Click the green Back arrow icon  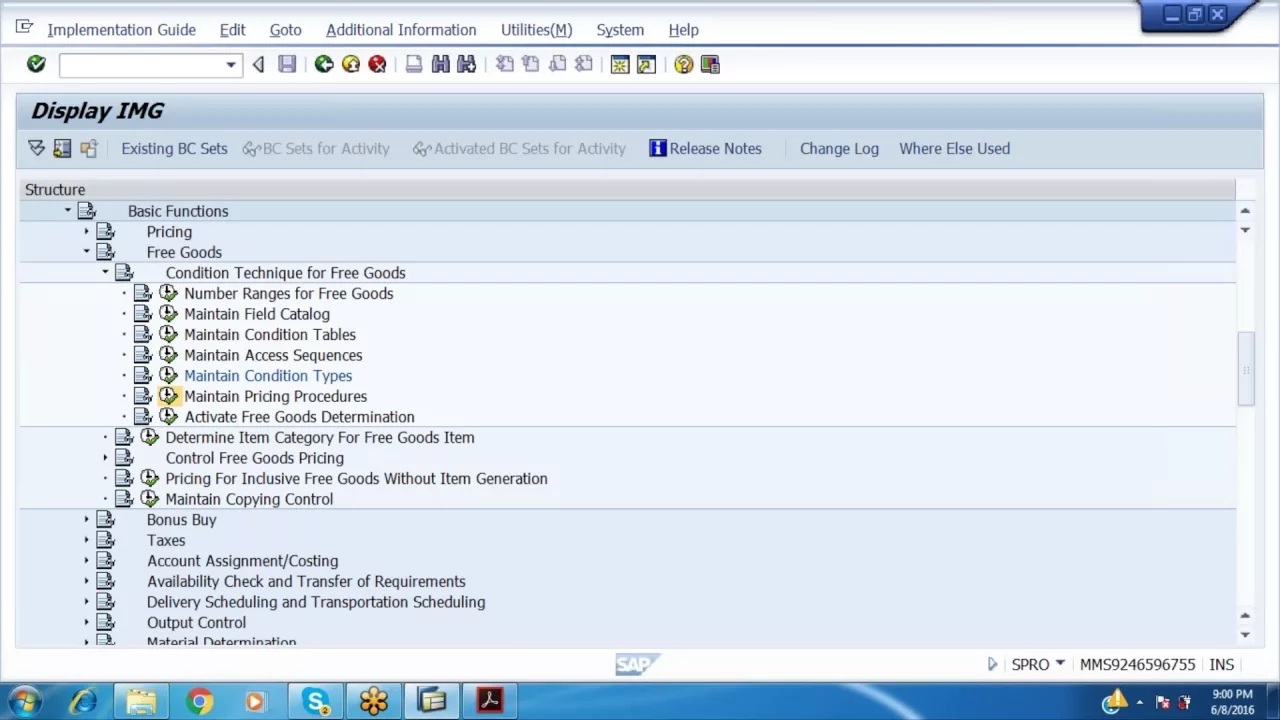pyautogui.click(x=324, y=64)
